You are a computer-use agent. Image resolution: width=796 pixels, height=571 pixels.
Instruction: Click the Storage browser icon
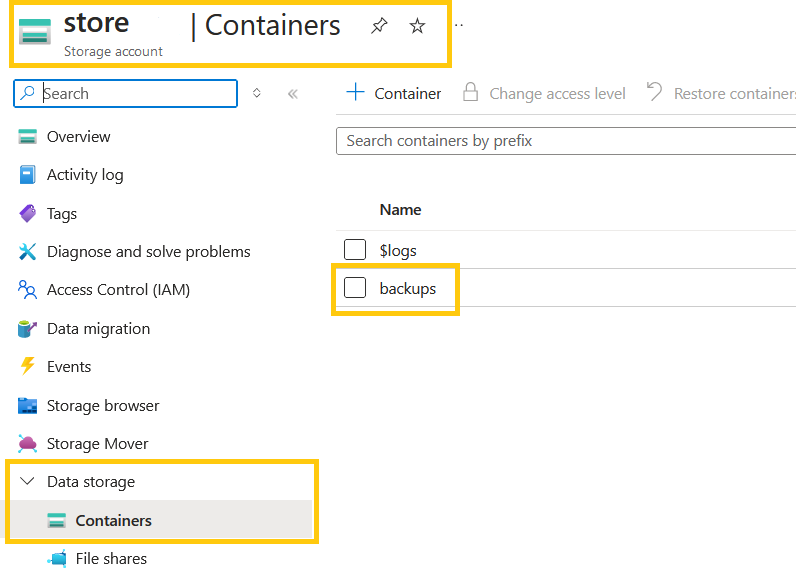click(x=27, y=406)
